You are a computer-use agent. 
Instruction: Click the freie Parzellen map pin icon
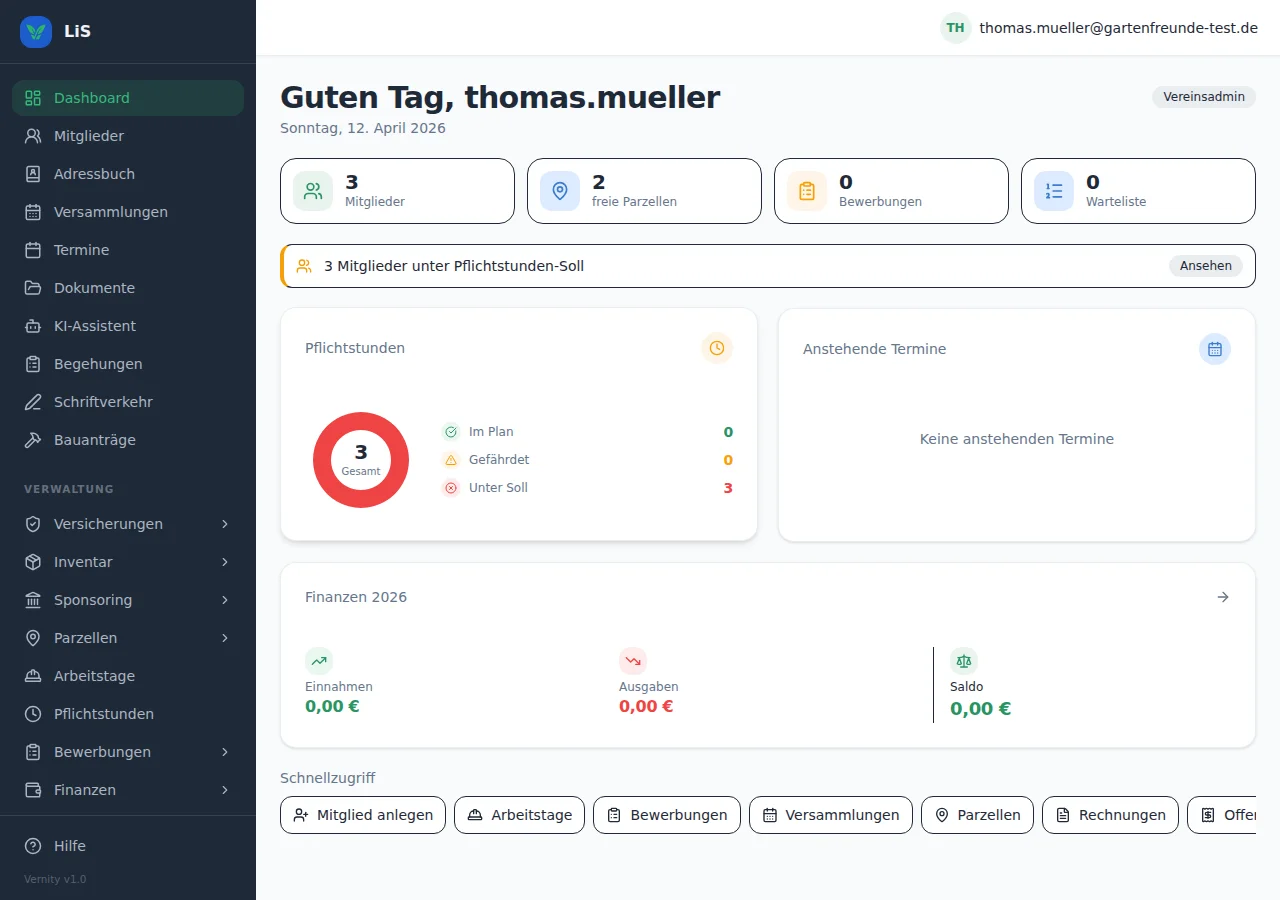click(x=560, y=191)
